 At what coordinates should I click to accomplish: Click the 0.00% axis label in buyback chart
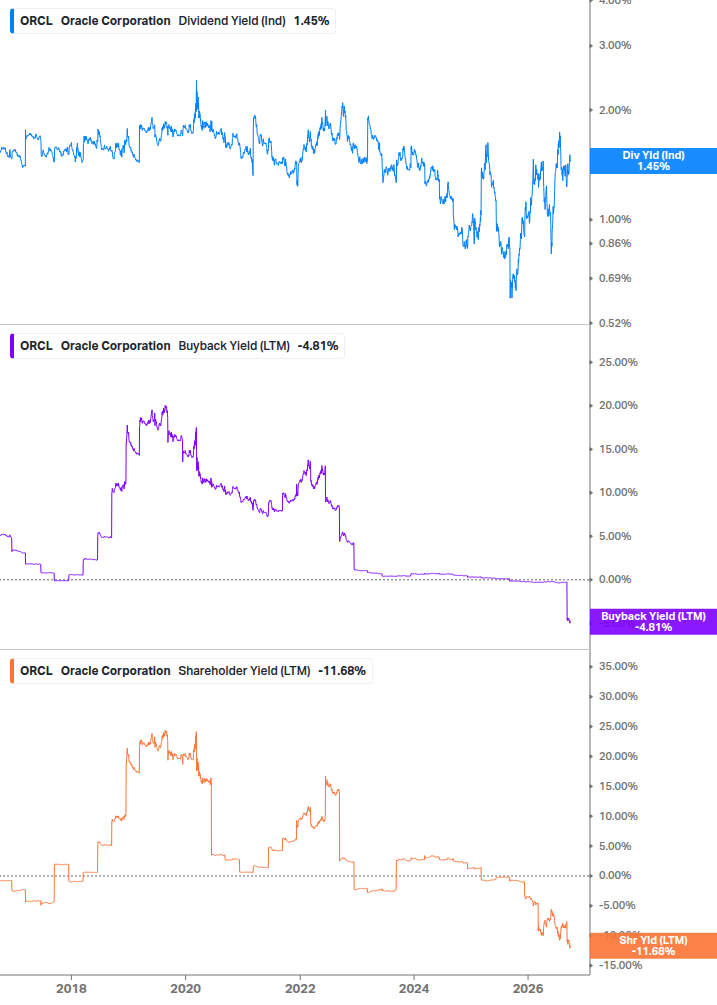[615, 579]
